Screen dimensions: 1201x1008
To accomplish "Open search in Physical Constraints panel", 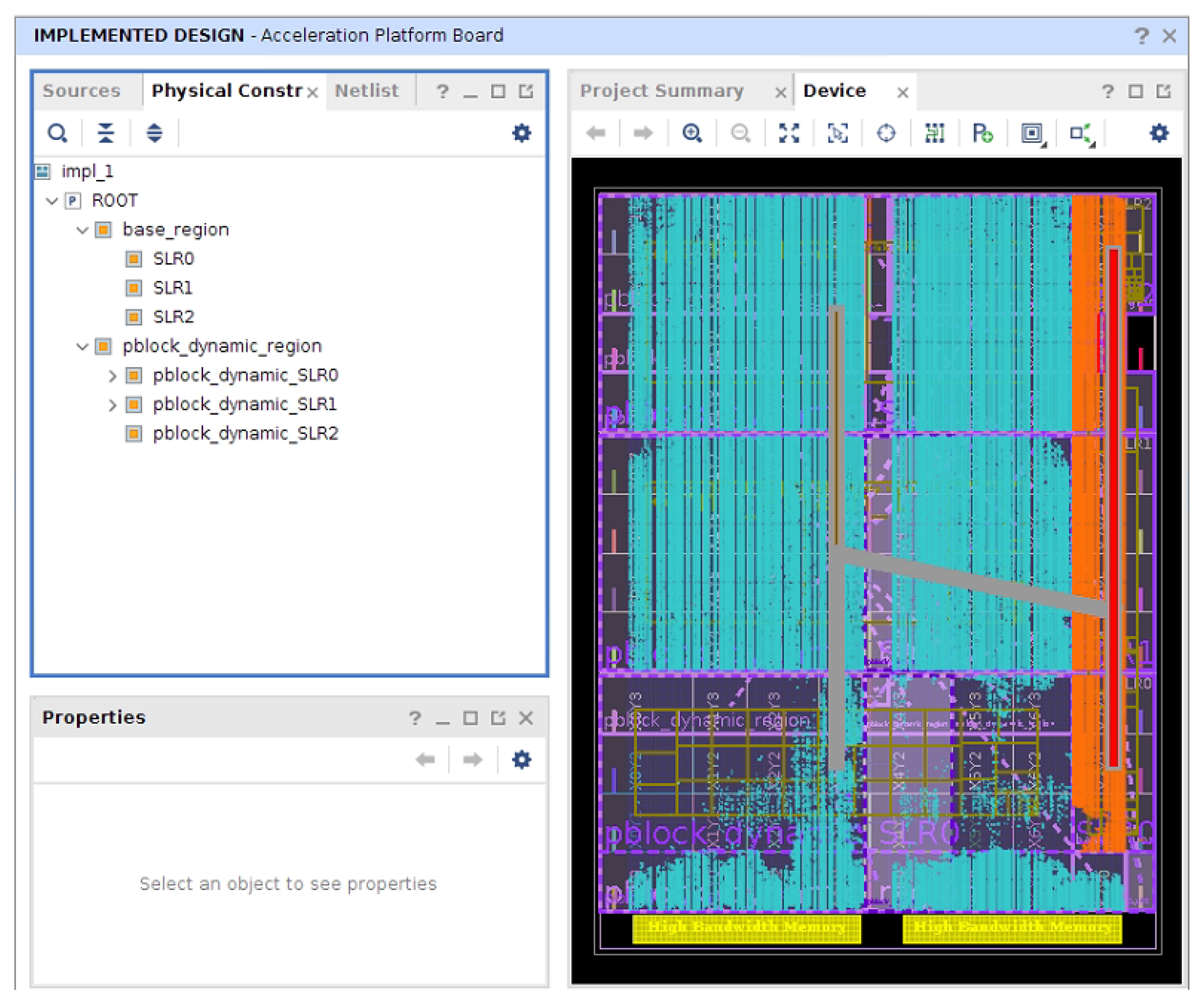I will click(x=57, y=133).
